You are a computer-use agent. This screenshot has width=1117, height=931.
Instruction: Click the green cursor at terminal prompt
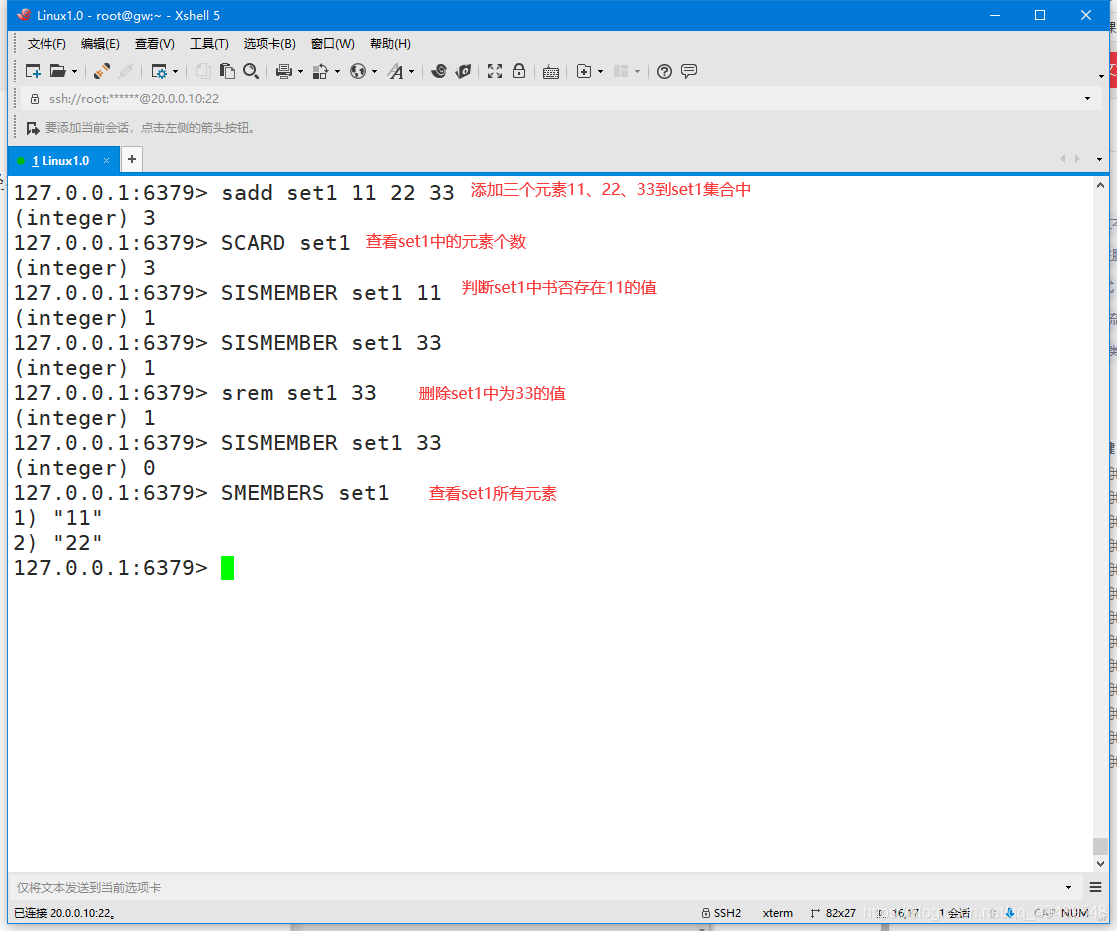click(x=227, y=568)
